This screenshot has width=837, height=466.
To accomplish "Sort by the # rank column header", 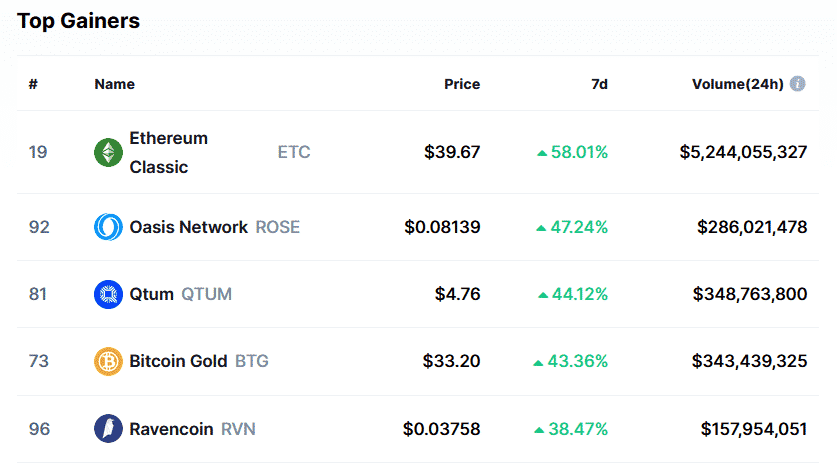I will coord(33,84).
